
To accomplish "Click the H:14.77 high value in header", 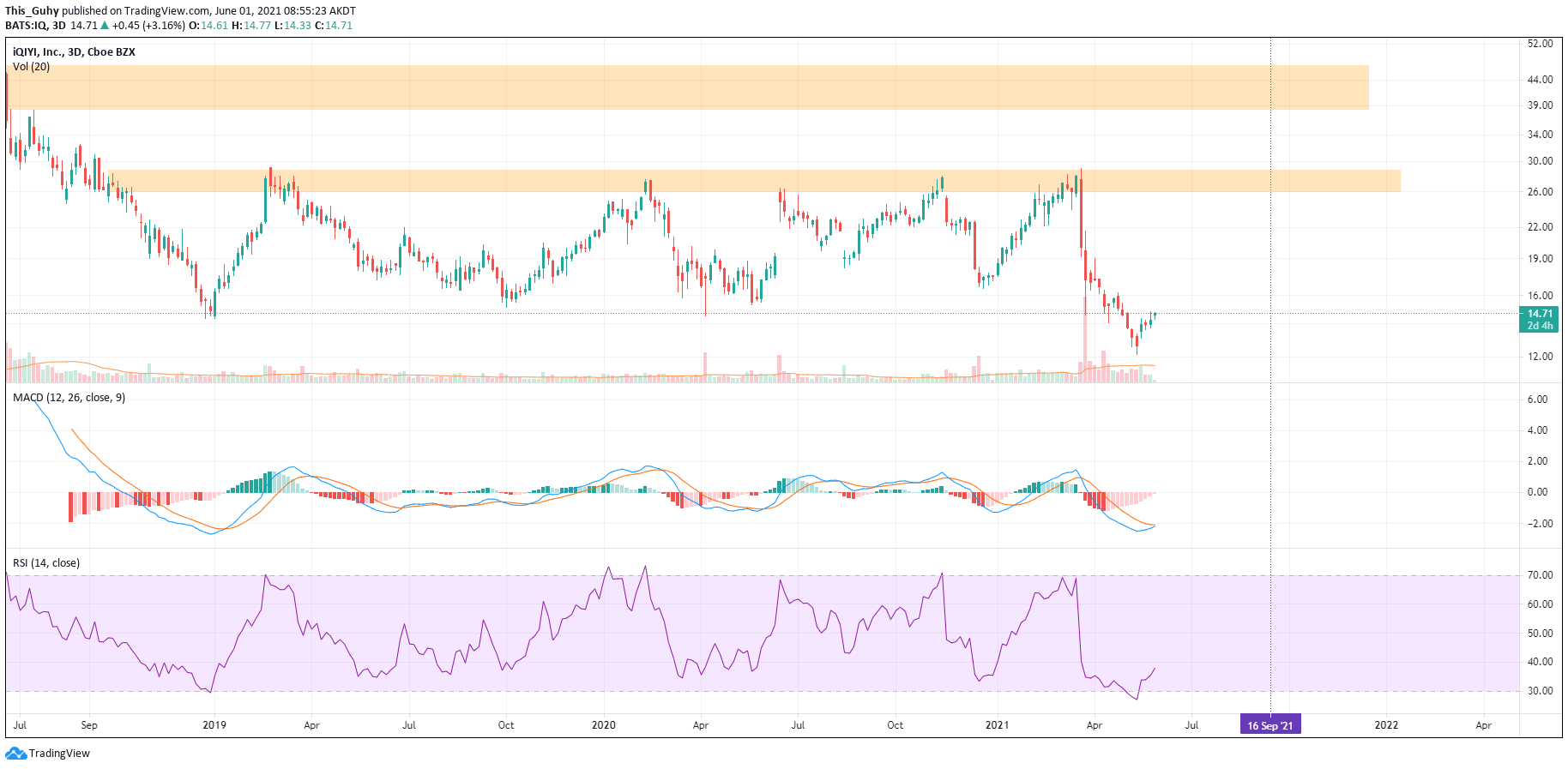I will click(x=251, y=26).
